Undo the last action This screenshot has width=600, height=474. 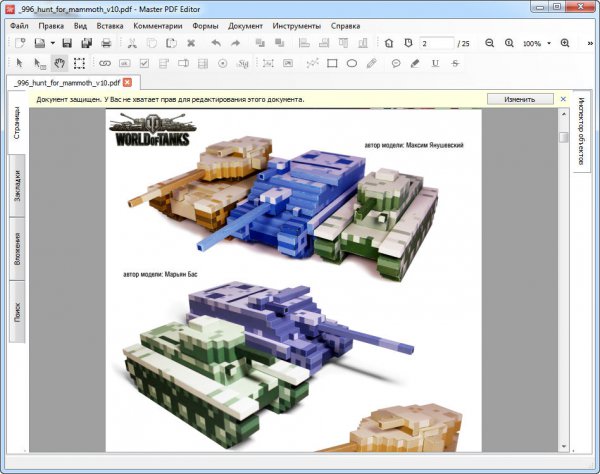pos(216,43)
